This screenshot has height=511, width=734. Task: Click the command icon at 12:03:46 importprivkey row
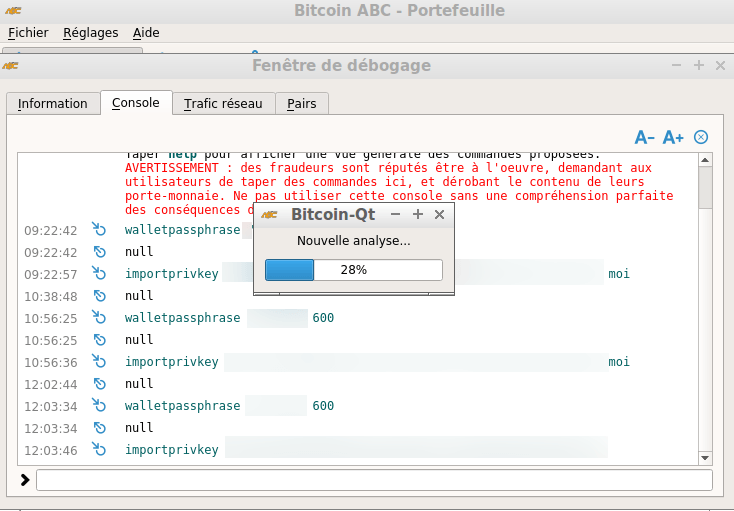point(99,449)
